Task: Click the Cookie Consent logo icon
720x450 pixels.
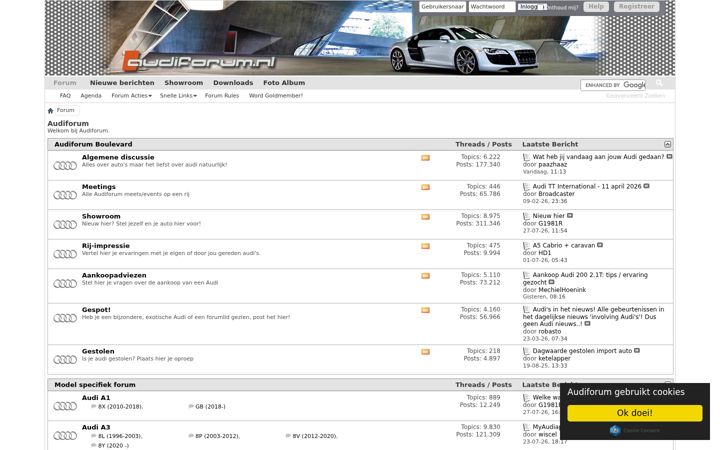Action: click(615, 430)
